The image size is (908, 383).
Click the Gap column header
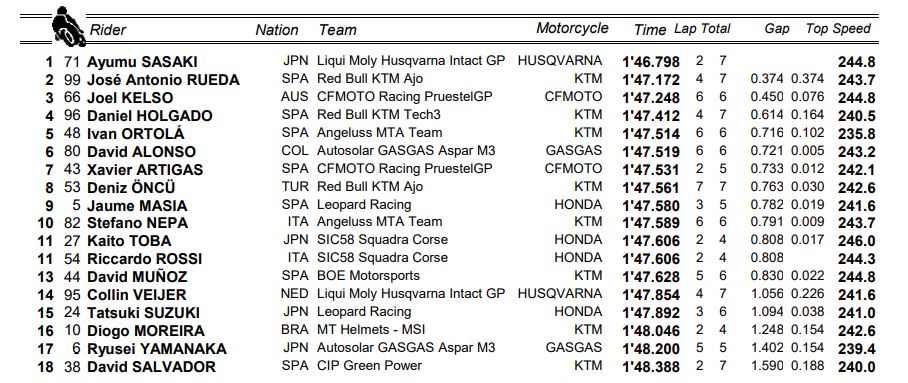click(x=777, y=29)
